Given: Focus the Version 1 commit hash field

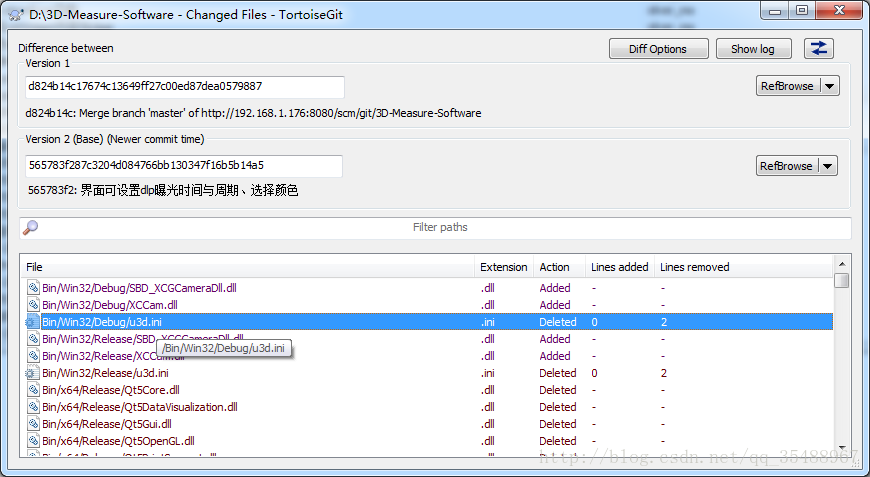Looking at the screenshot, I should (x=185, y=87).
